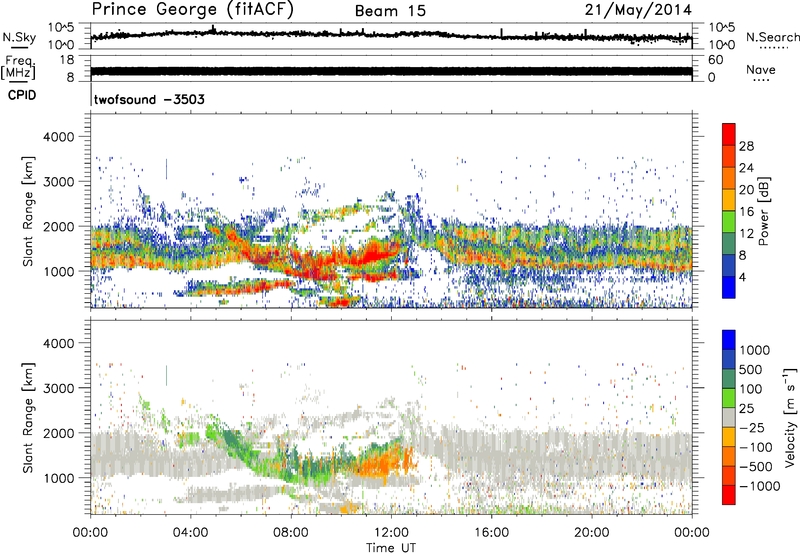
Task: Click the 60 tick on the Nave axis
Action: coord(715,60)
